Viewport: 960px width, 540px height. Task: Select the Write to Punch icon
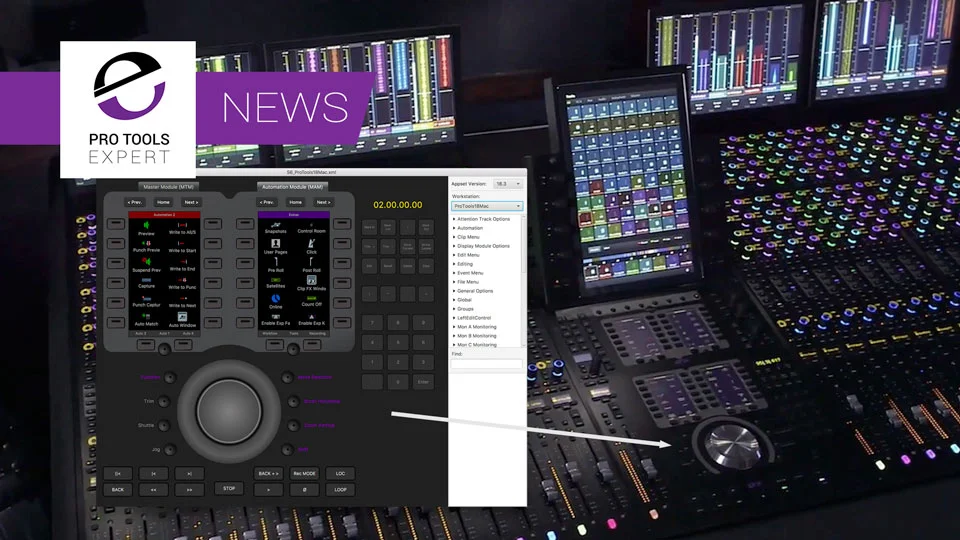[182, 280]
